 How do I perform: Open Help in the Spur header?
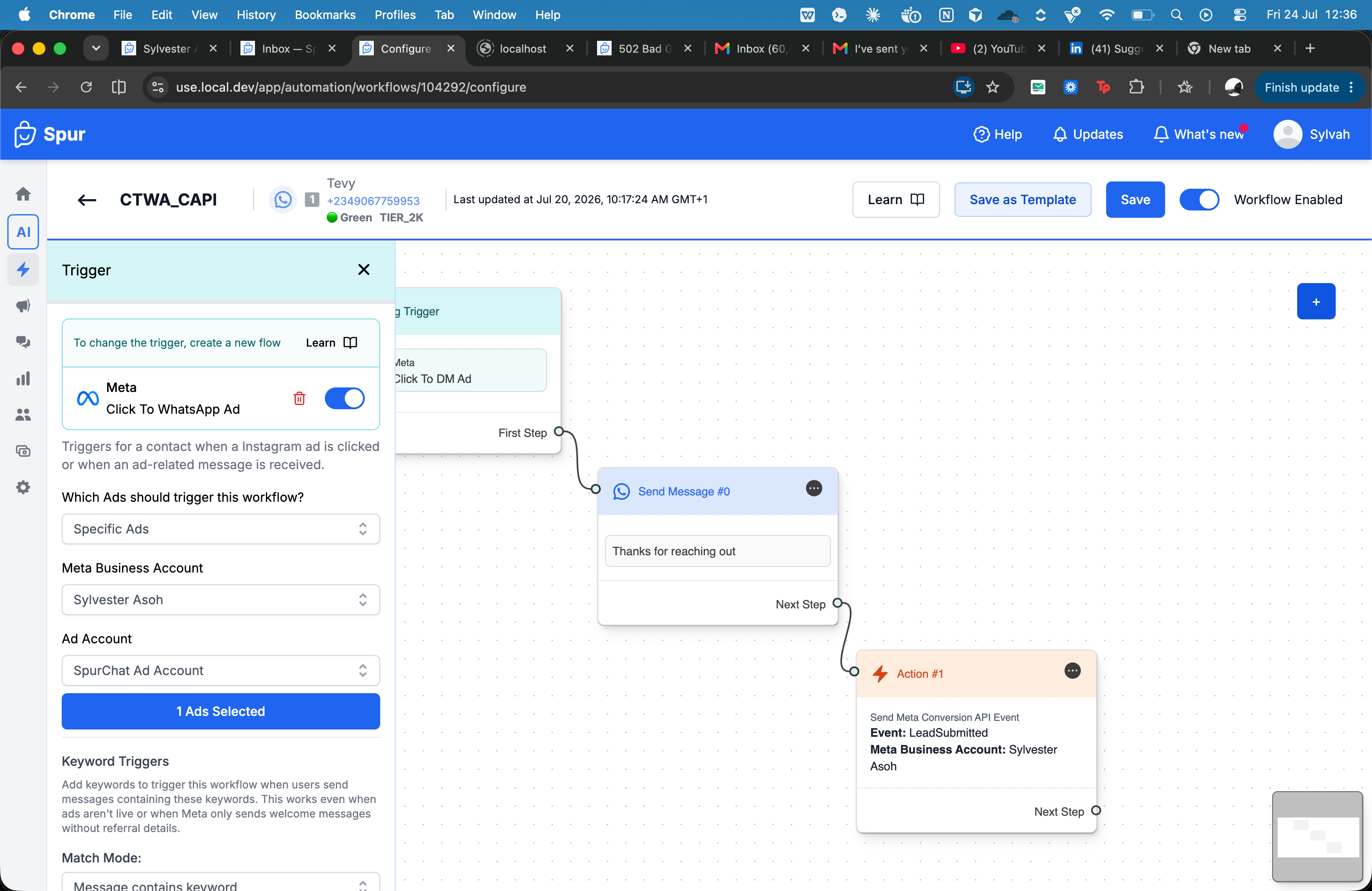998,134
